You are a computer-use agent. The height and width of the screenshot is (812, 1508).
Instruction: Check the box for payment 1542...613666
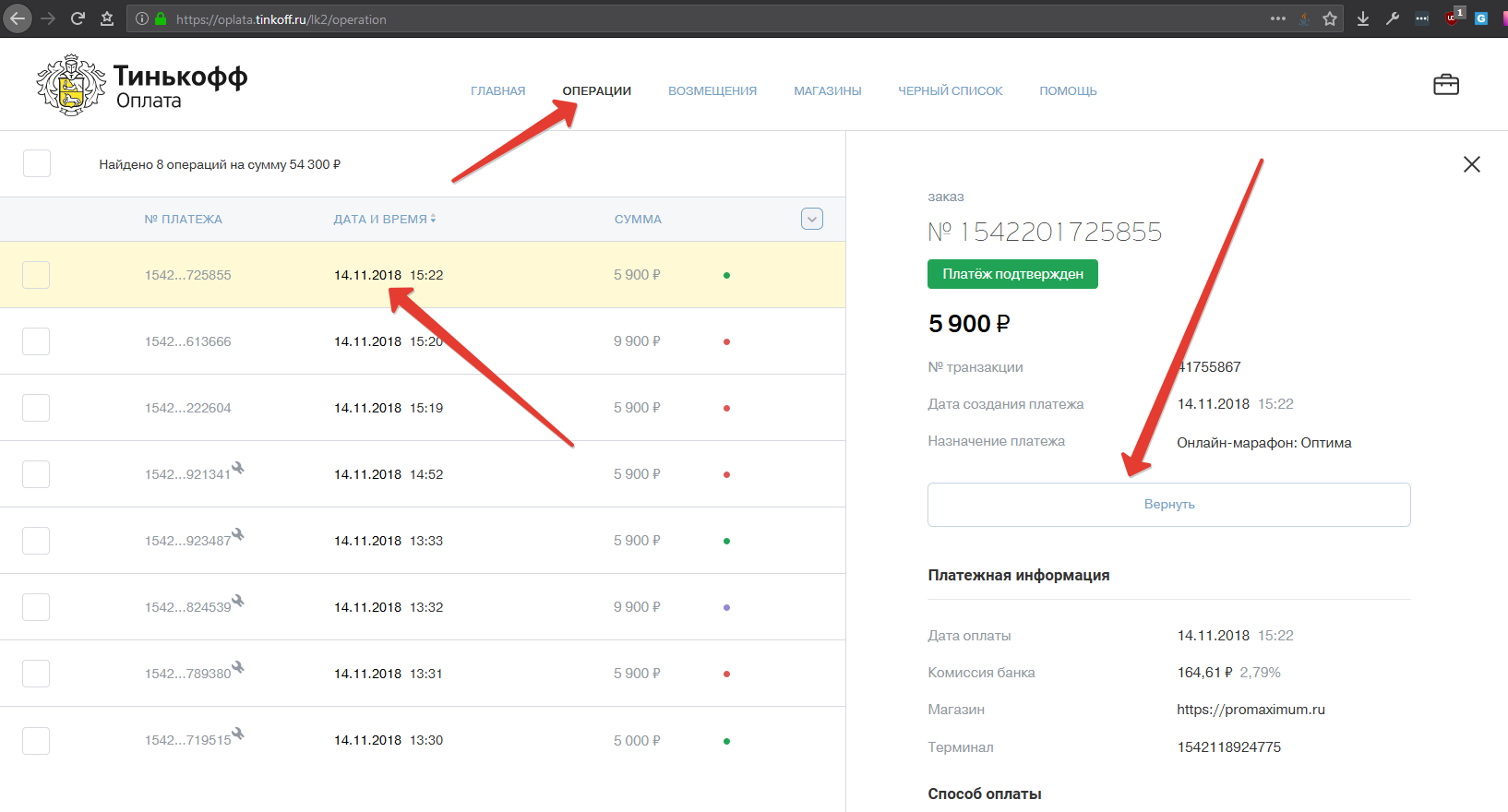tap(36, 341)
